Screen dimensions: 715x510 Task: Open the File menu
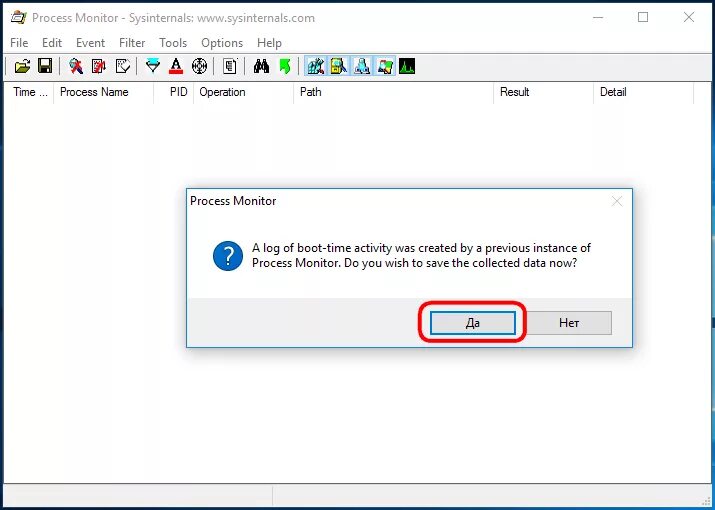click(19, 43)
